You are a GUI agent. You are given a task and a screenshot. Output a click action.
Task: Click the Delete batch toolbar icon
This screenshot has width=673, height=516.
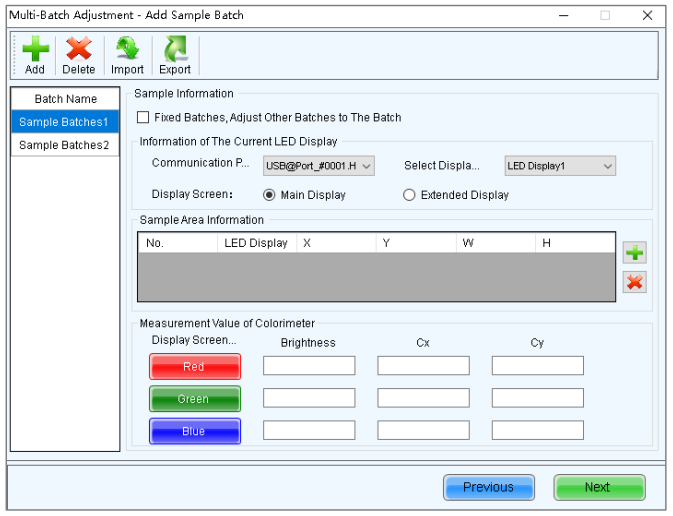(79, 55)
